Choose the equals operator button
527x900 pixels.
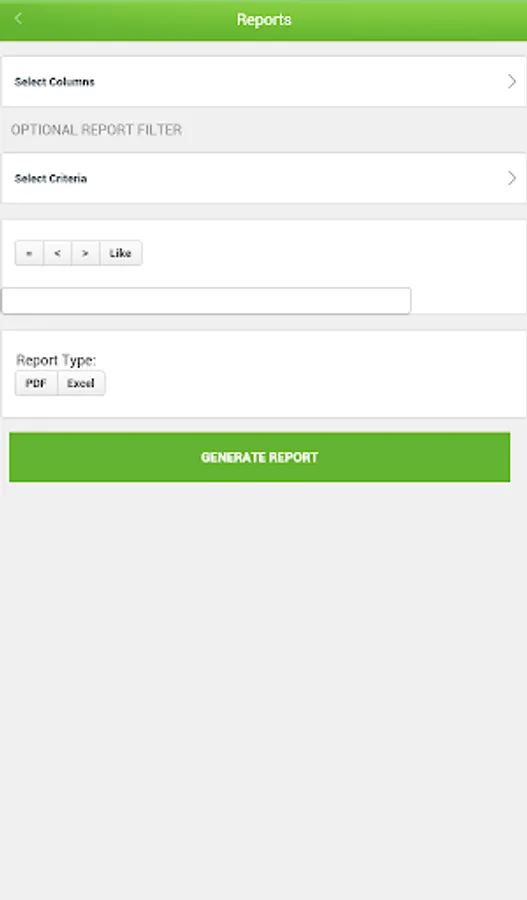pos(29,253)
